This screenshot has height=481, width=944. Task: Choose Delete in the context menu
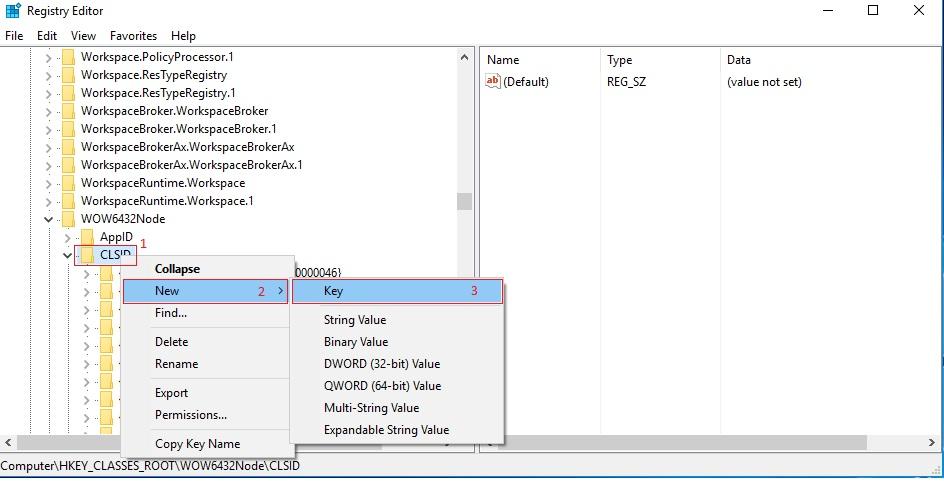coord(208,342)
